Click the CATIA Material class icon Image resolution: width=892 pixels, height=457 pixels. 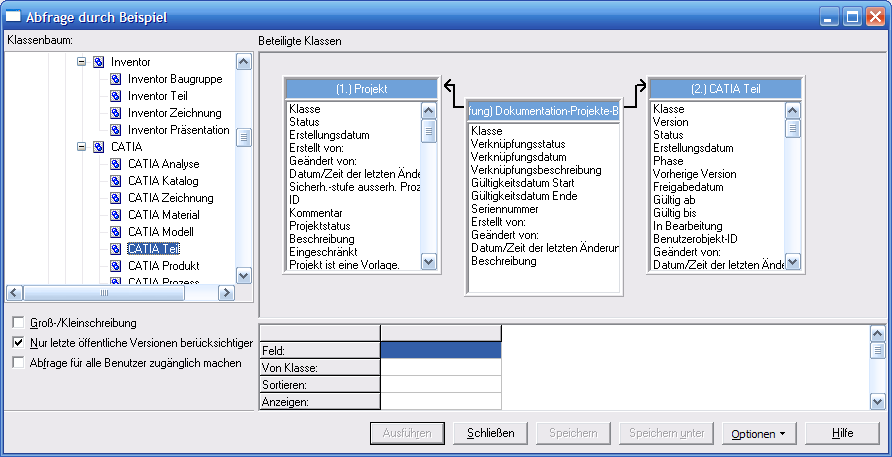point(115,215)
